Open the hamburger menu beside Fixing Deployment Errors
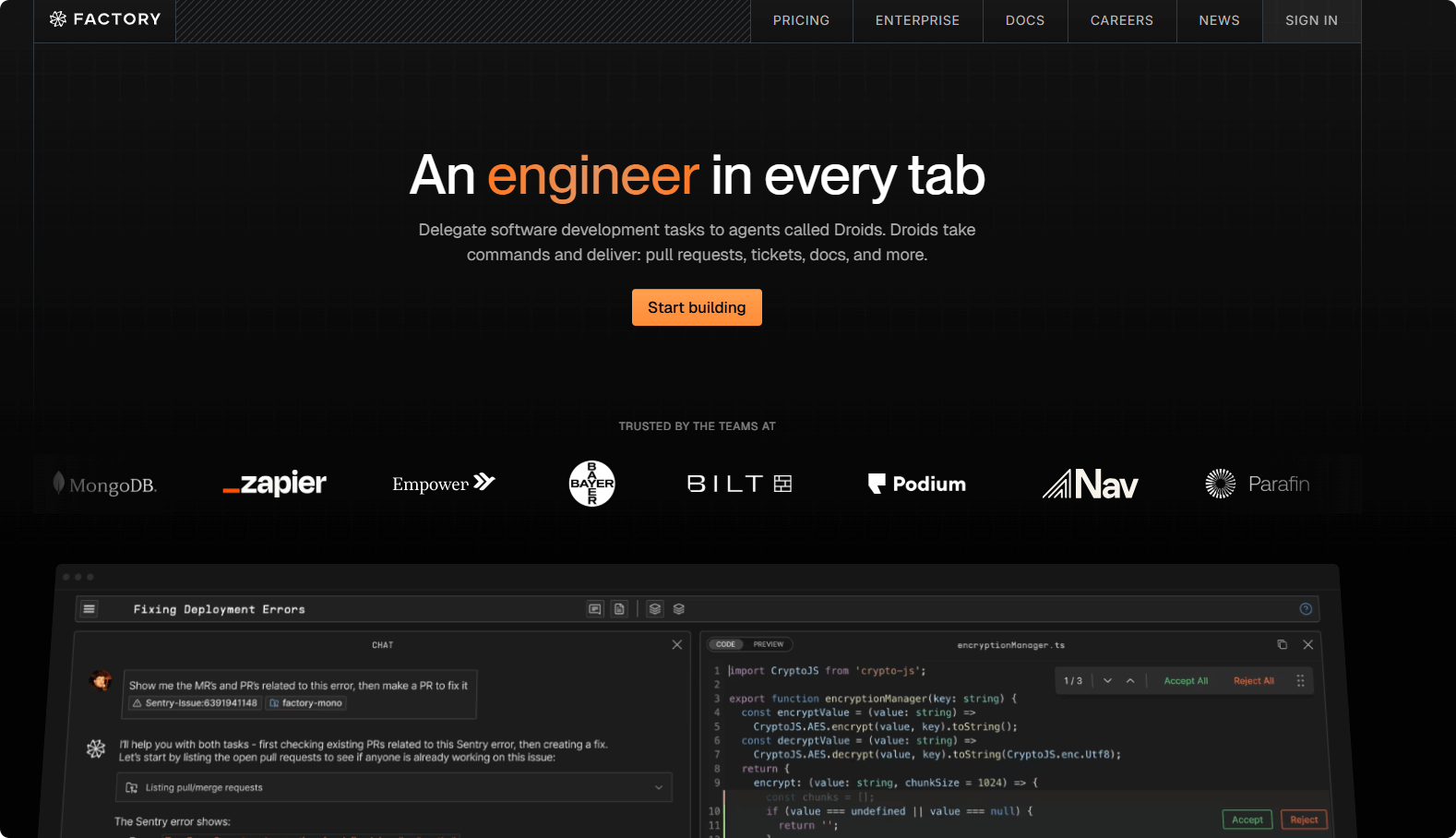1456x838 pixels. point(90,609)
